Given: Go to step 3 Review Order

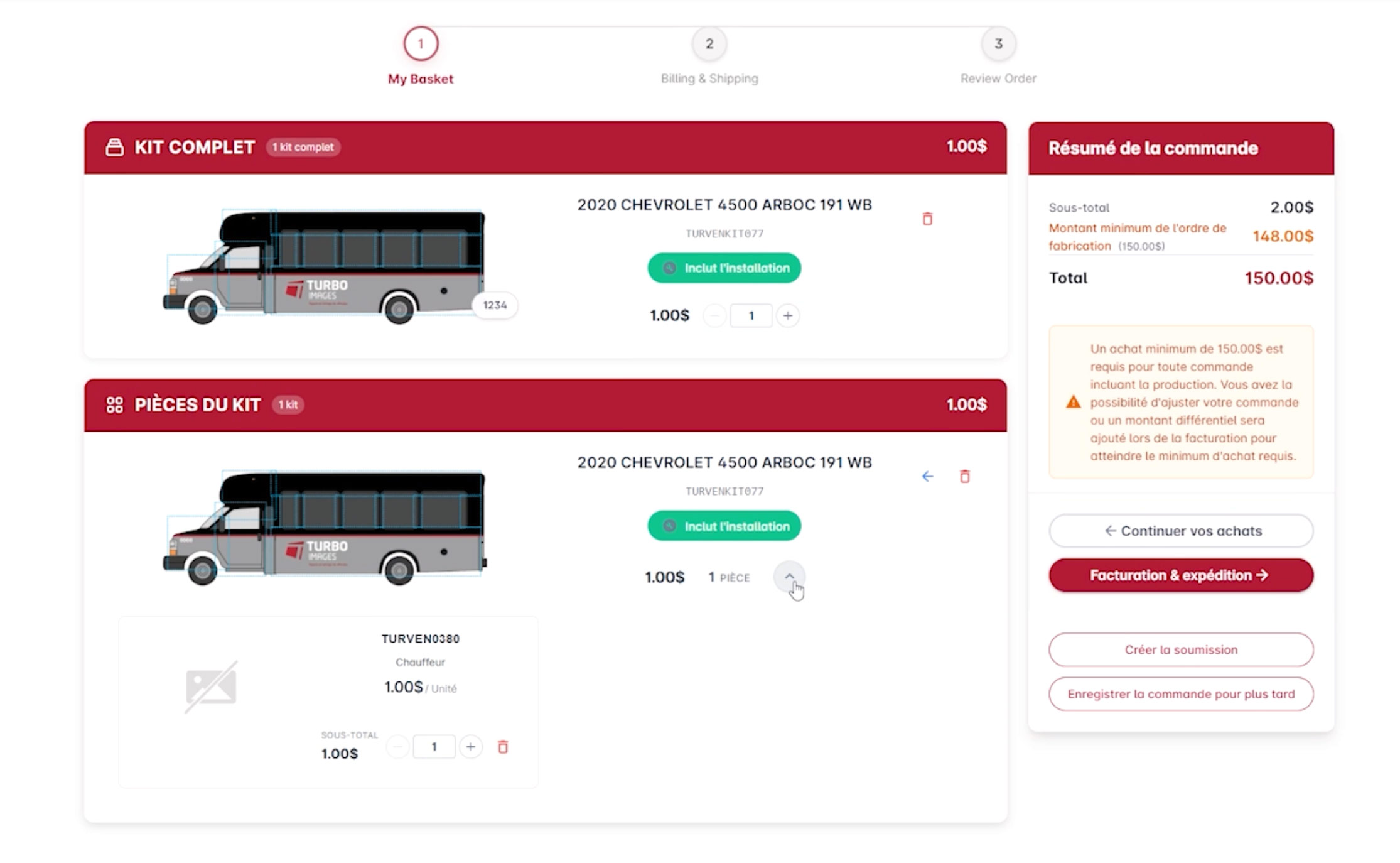Looking at the screenshot, I should point(998,44).
